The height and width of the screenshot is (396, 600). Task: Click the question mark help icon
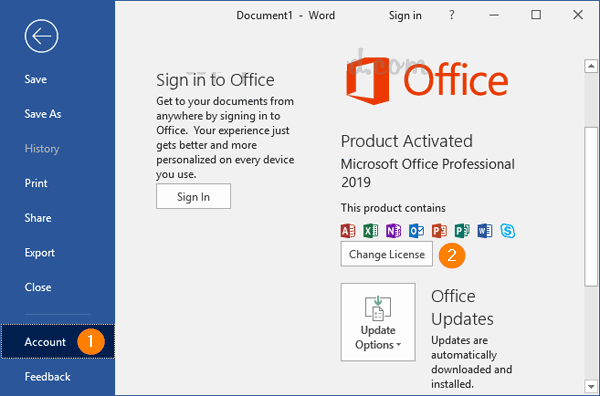tap(452, 15)
